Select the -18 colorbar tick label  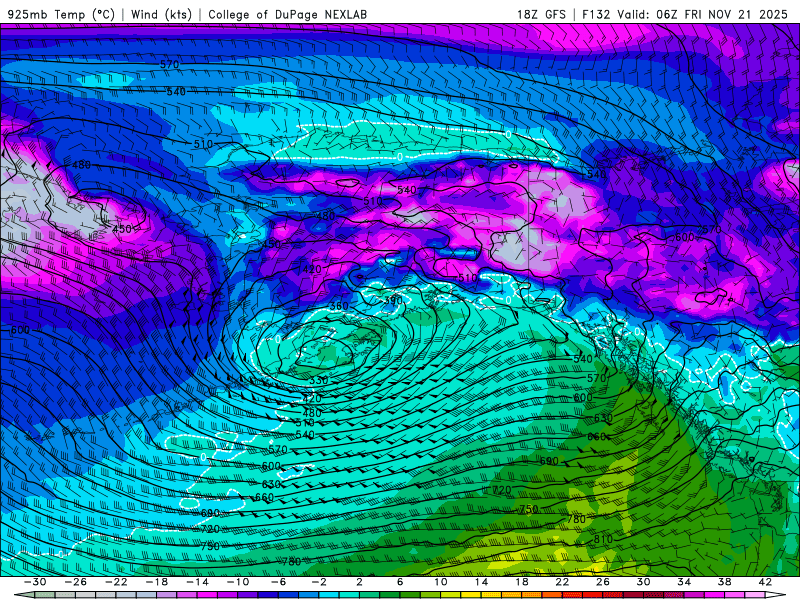click(x=157, y=582)
